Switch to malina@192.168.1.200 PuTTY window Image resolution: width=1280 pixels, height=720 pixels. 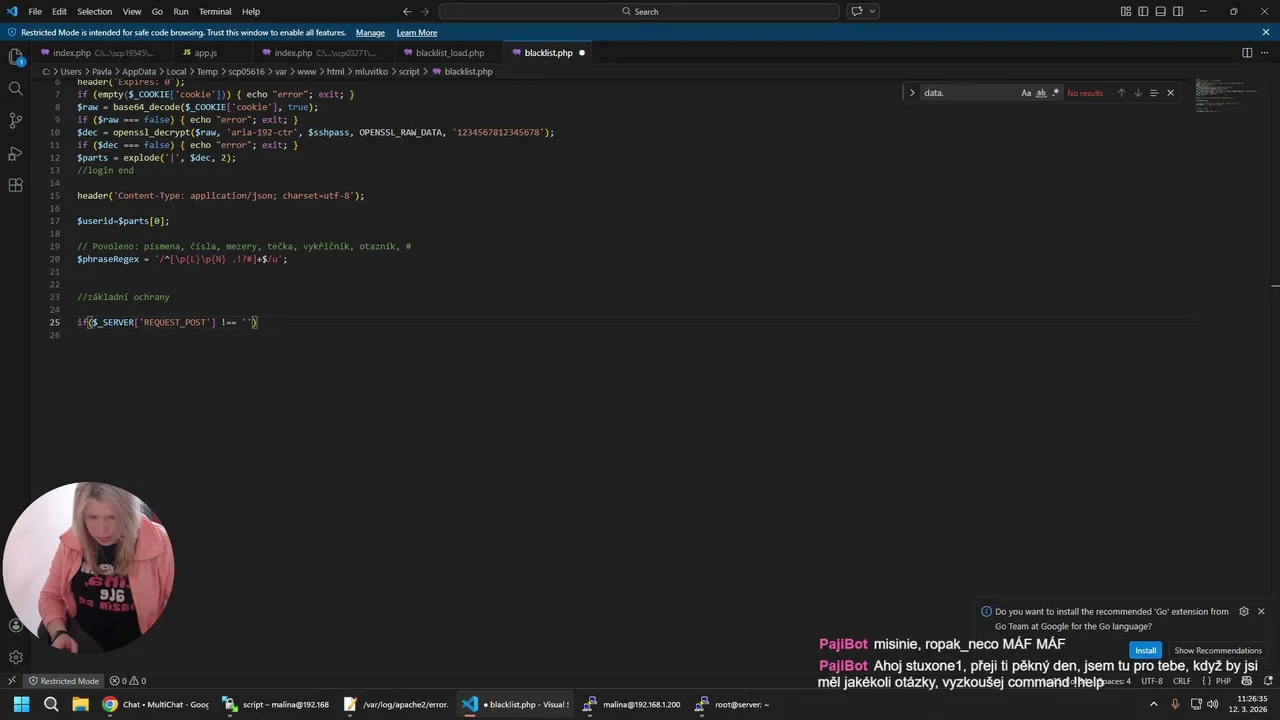[633, 704]
